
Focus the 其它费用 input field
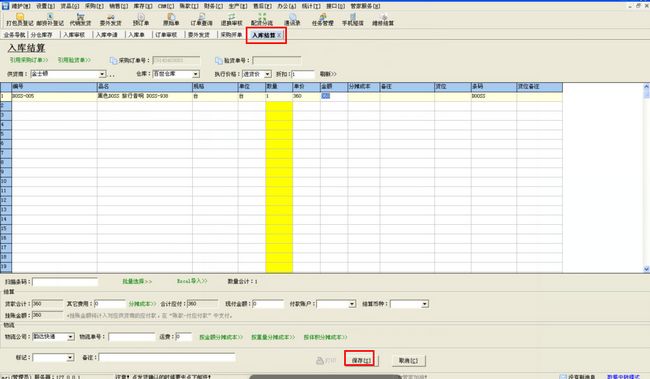point(109,304)
